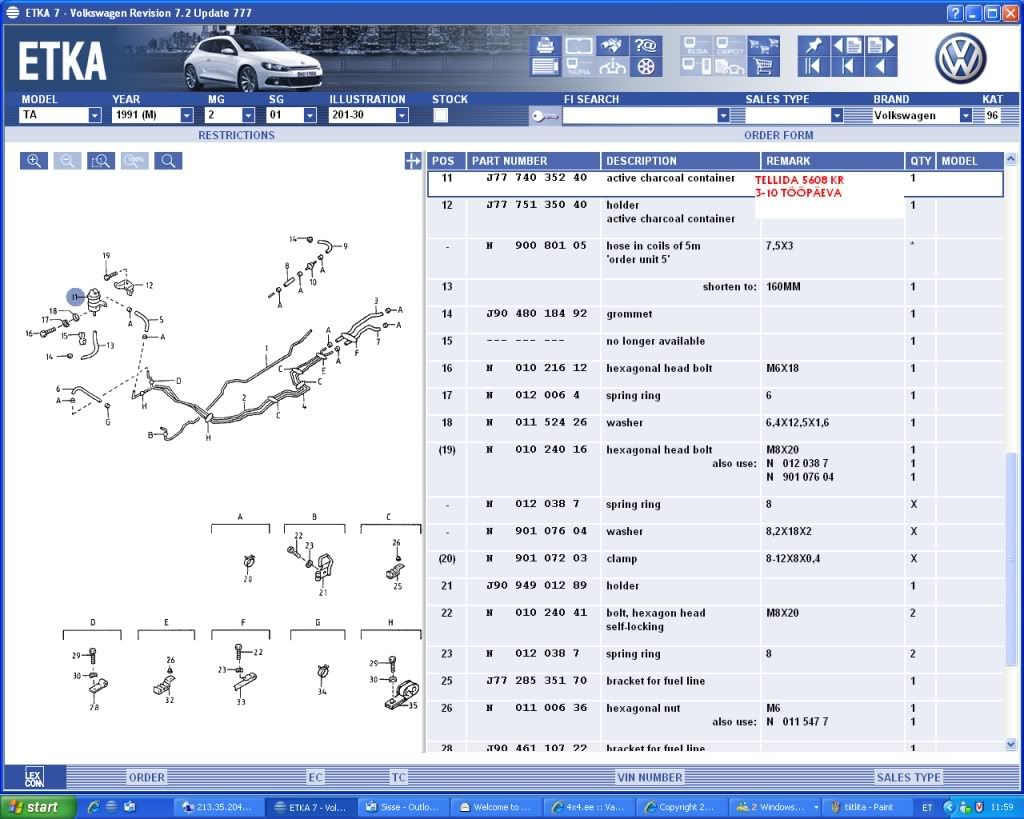Image resolution: width=1024 pixels, height=819 pixels.
Task: Click the parts list scroll down arrow
Action: tap(1011, 744)
